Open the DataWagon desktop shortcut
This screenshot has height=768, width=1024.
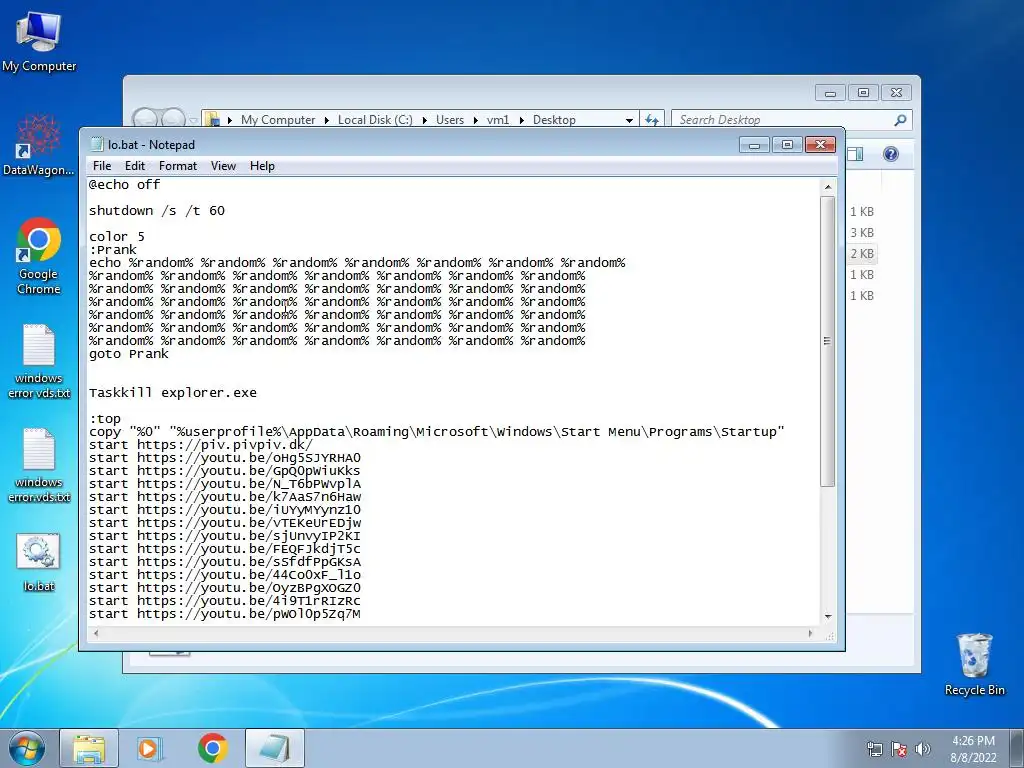pos(39,145)
